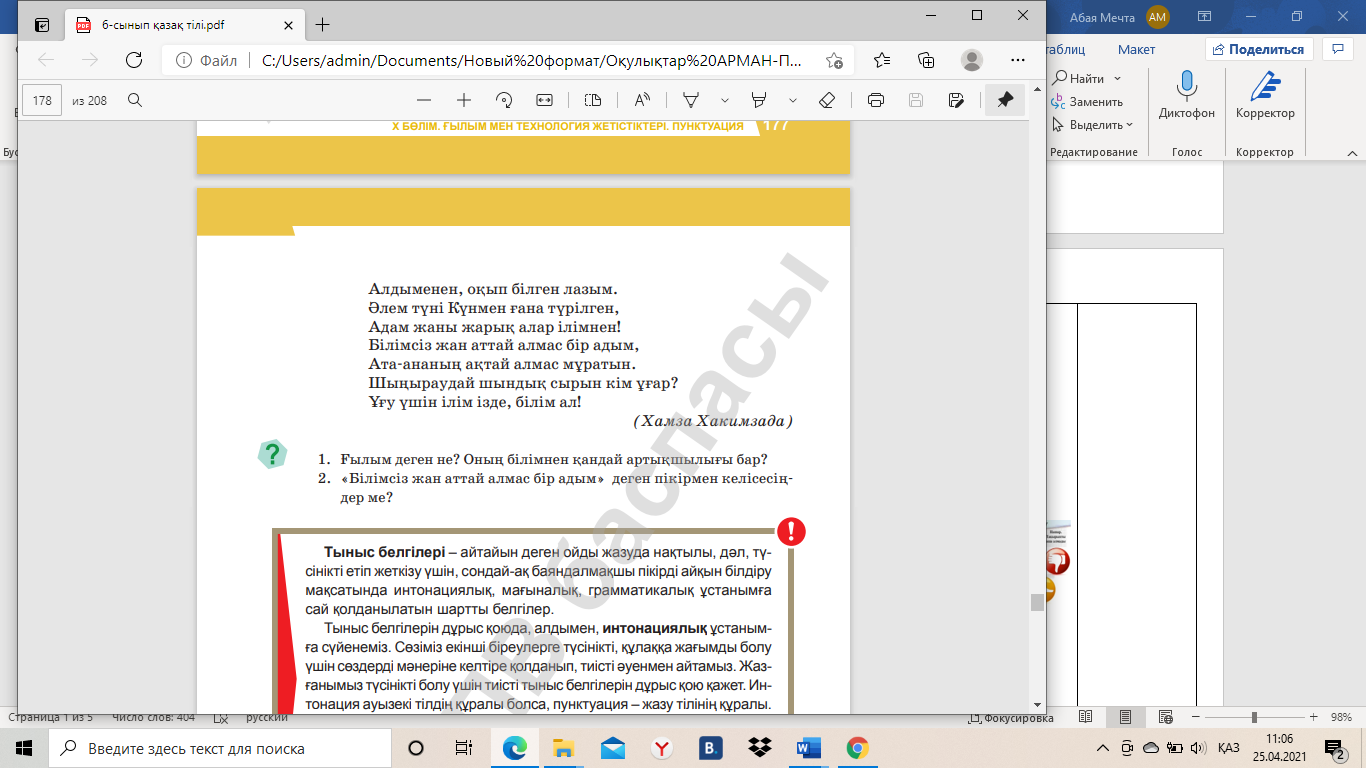Open File Explorer from the taskbar

point(564,748)
